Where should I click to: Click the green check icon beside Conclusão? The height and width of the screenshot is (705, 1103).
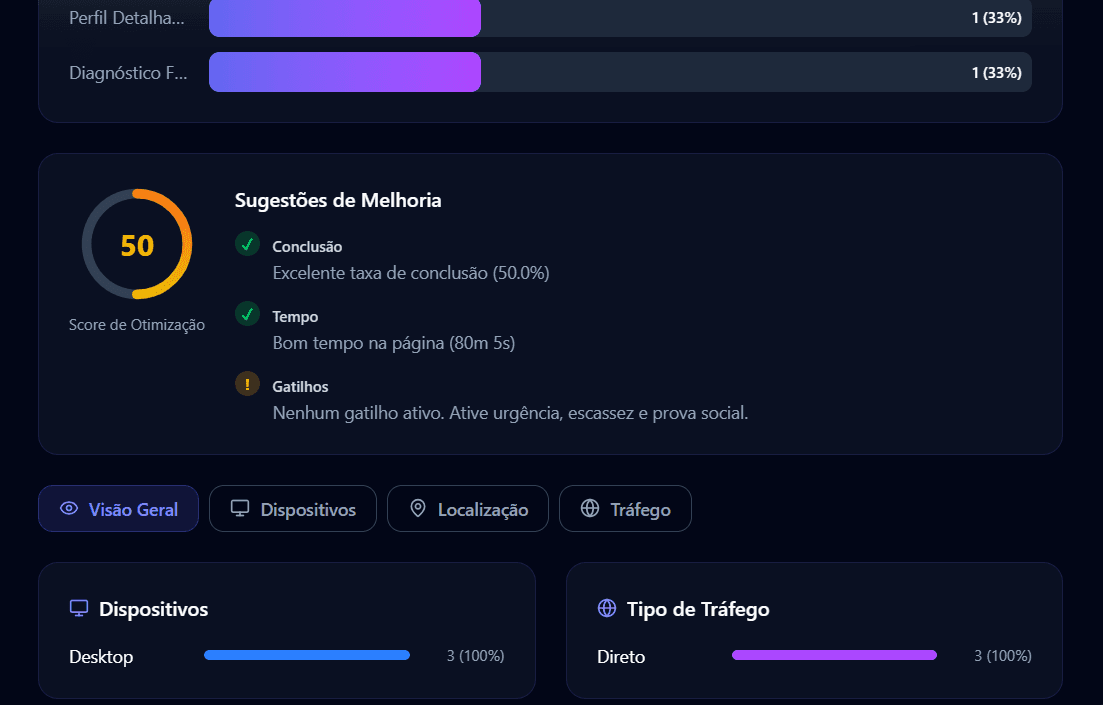click(247, 243)
